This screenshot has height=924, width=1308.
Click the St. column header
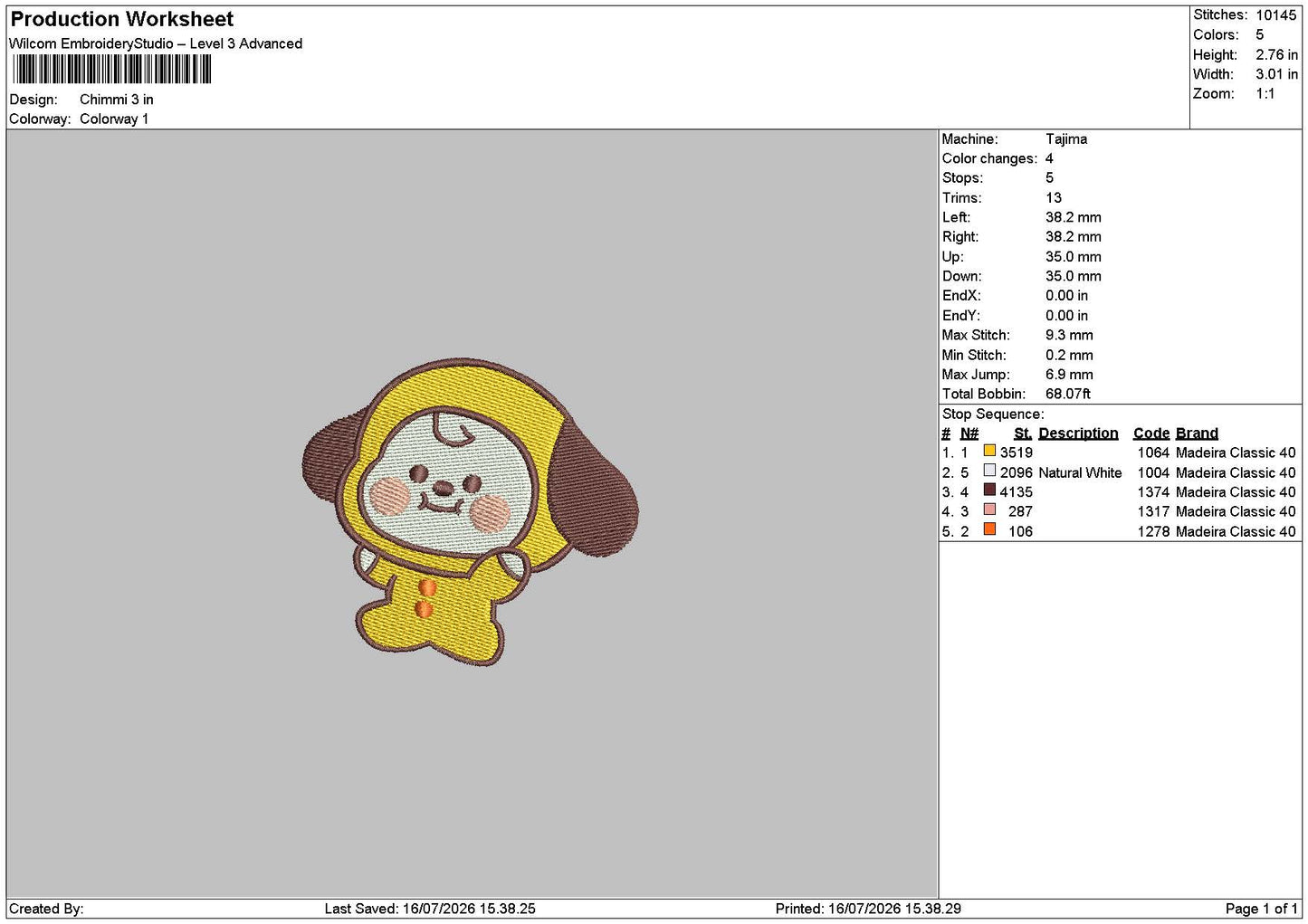(x=1023, y=433)
